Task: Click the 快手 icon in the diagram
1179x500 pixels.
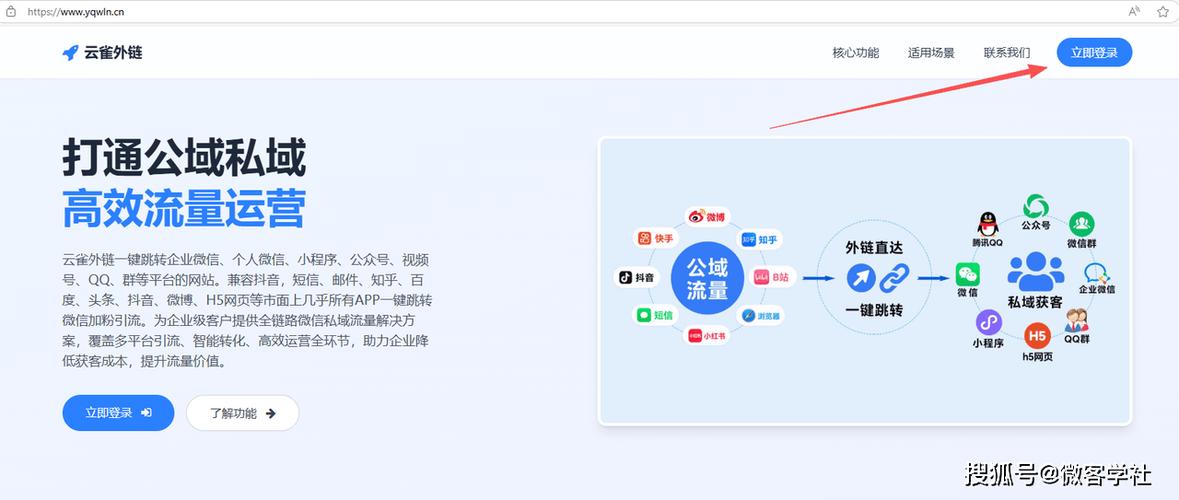Action: coord(644,238)
